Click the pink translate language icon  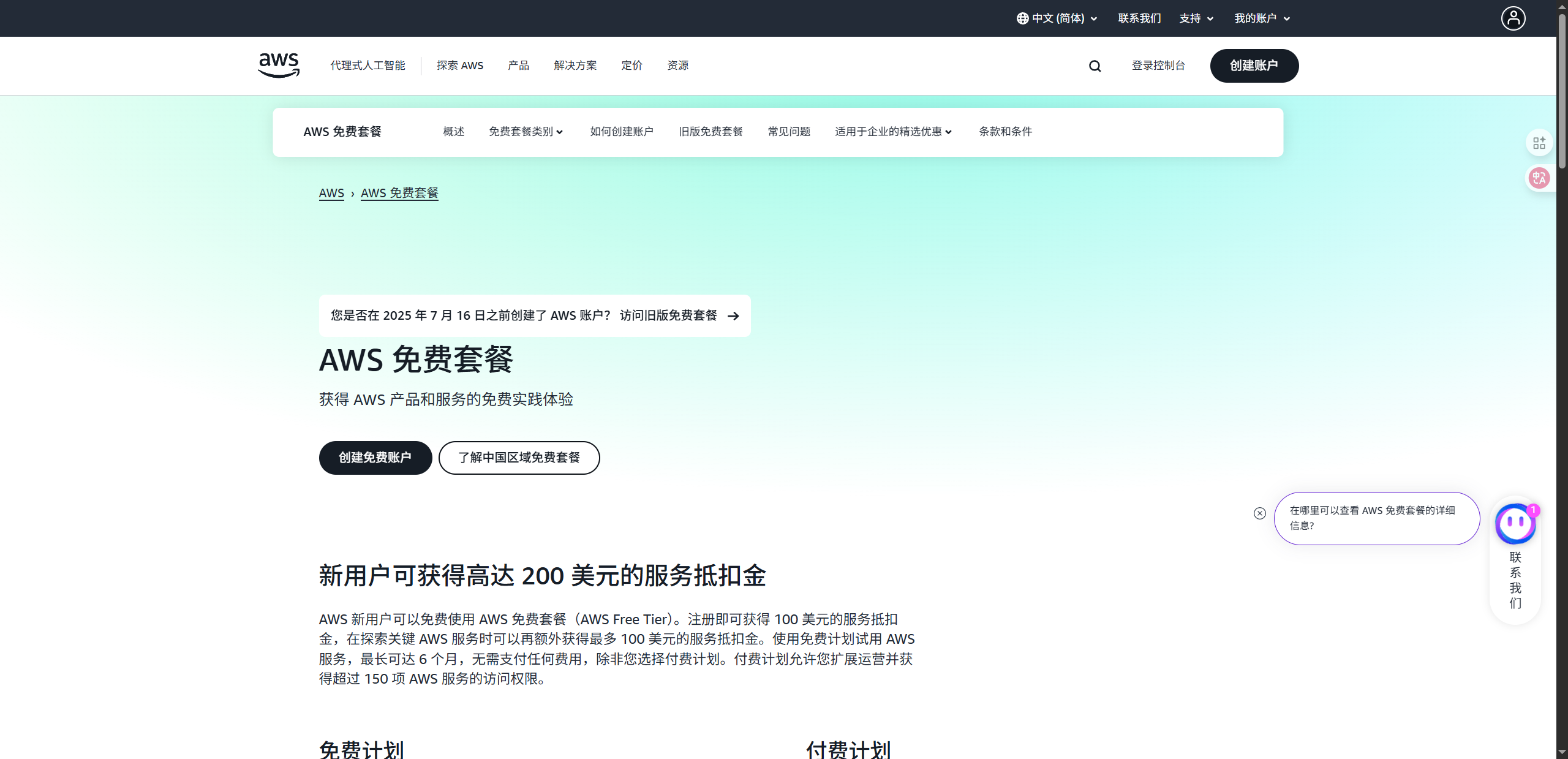pos(1539,178)
